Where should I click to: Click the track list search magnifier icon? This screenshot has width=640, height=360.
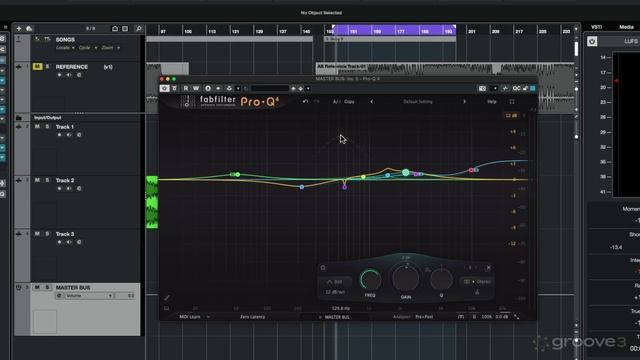[139, 29]
